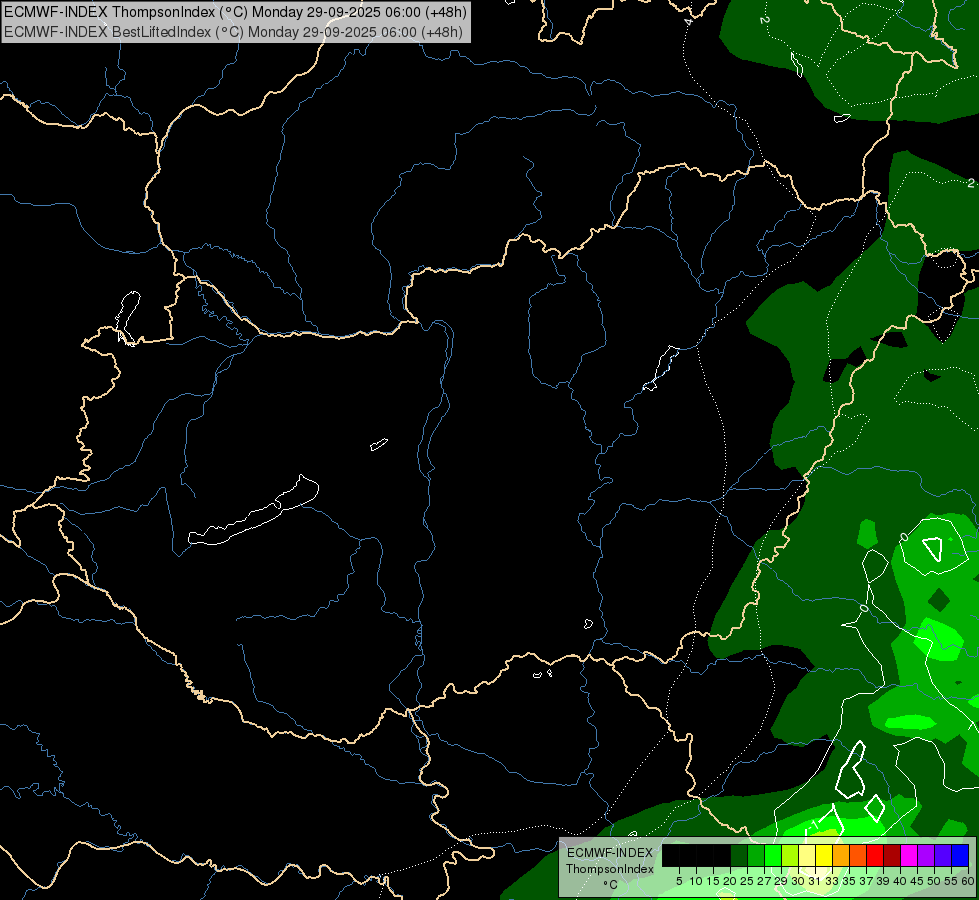
Task: Select the orange legend swatch
Action: click(841, 855)
